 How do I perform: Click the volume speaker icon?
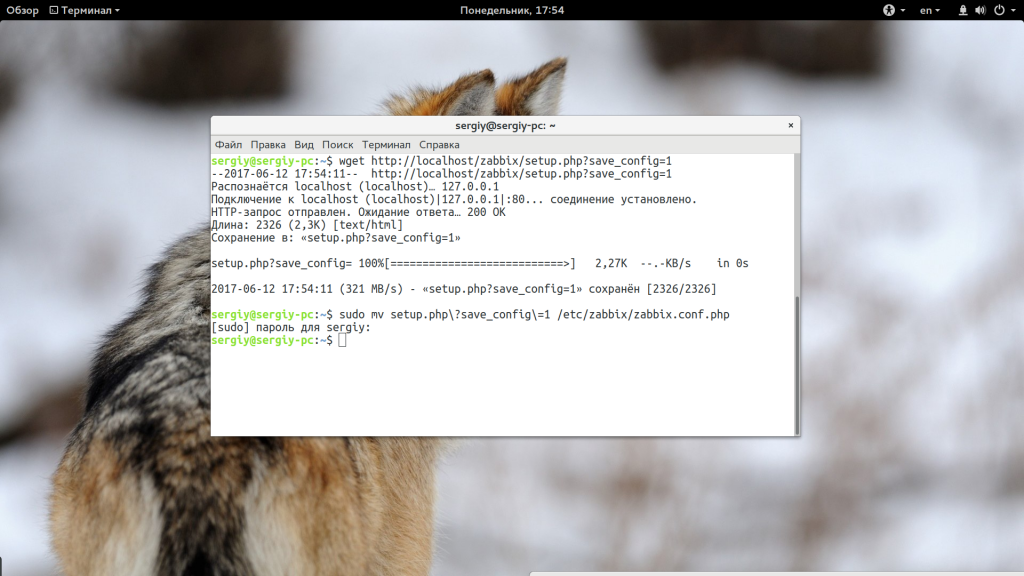click(981, 10)
